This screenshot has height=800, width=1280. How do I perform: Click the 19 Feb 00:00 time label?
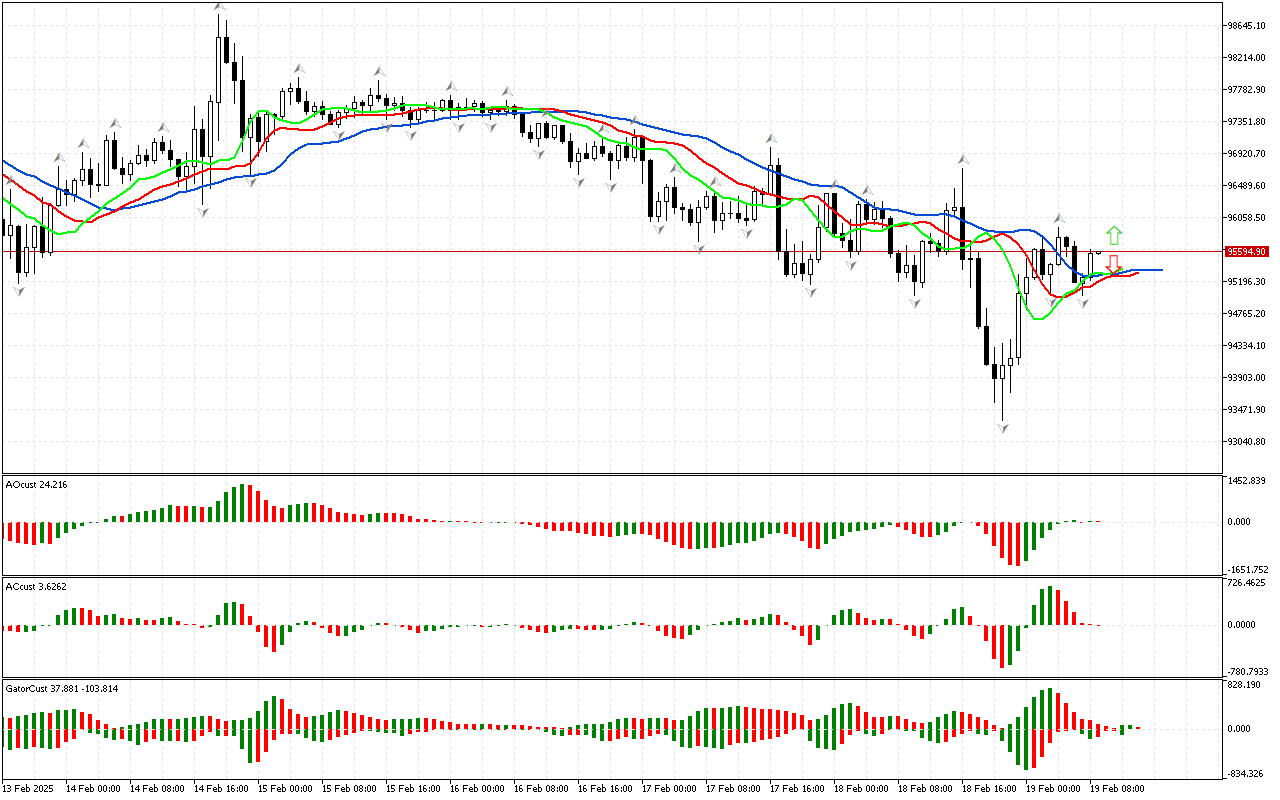tap(1053, 789)
